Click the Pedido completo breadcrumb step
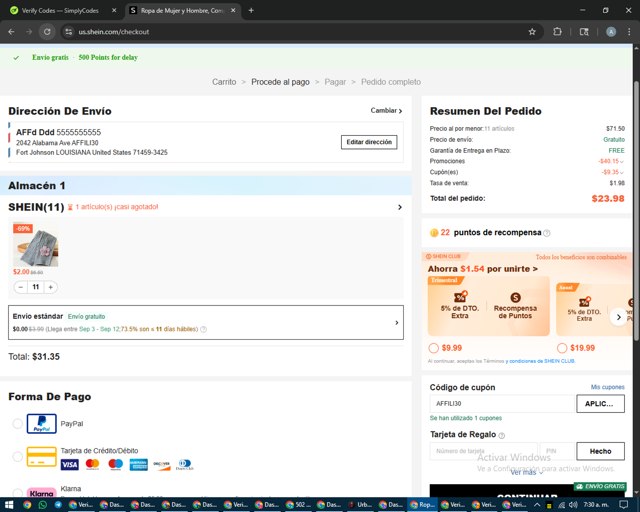 (391, 82)
